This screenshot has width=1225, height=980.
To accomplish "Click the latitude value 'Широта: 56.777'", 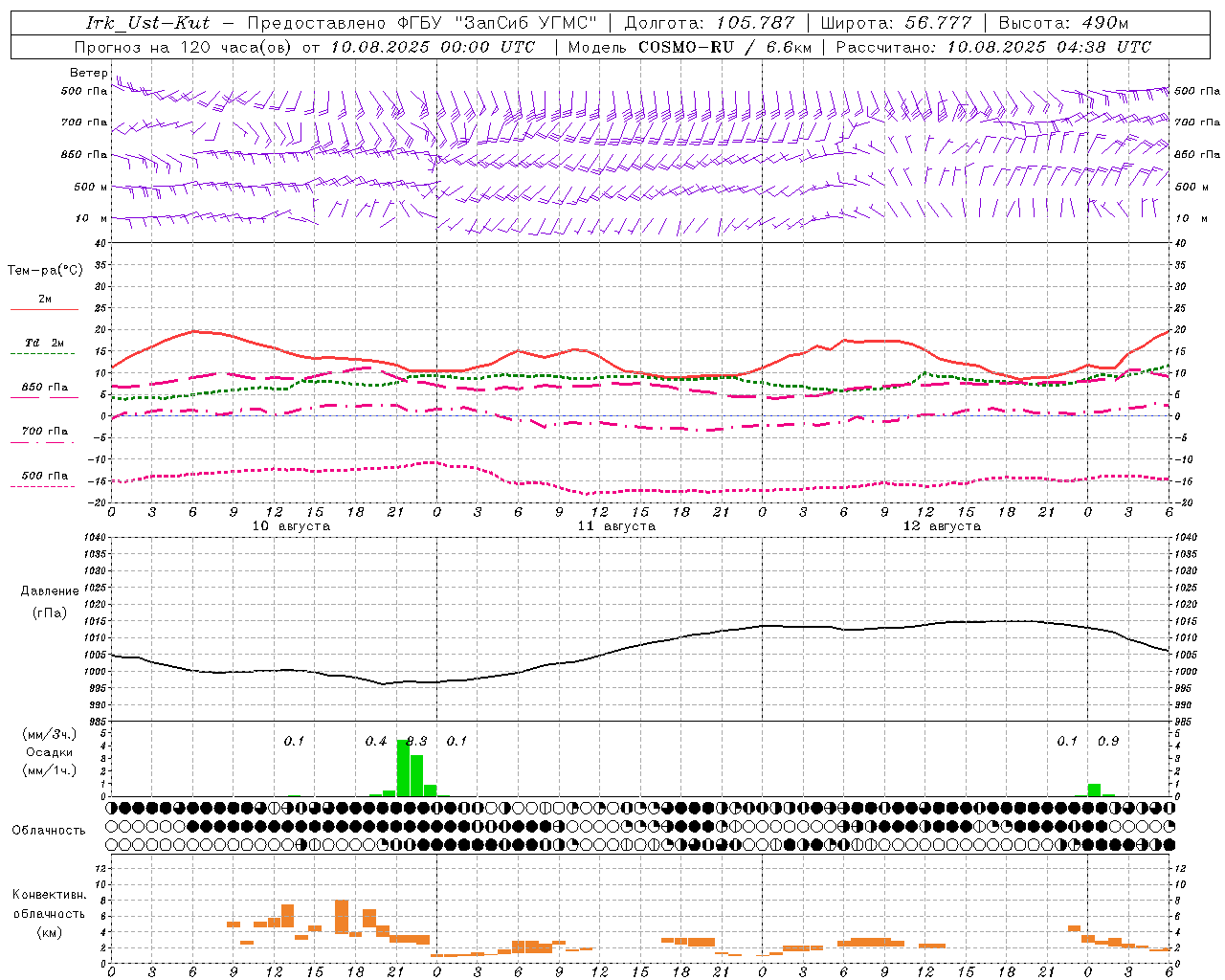I will click(897, 23).
